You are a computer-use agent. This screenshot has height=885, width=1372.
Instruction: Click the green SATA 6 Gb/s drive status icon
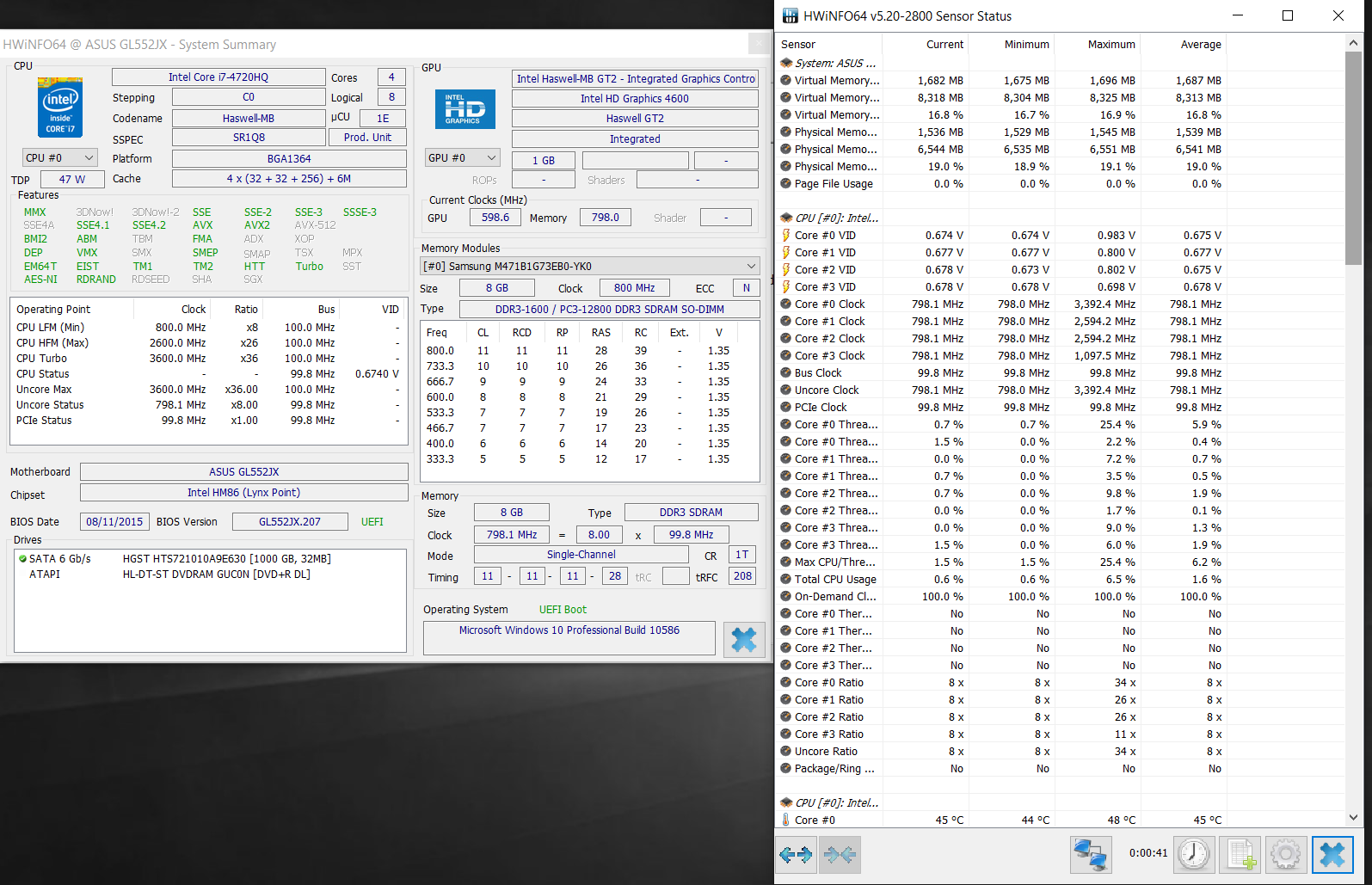pyautogui.click(x=22, y=558)
